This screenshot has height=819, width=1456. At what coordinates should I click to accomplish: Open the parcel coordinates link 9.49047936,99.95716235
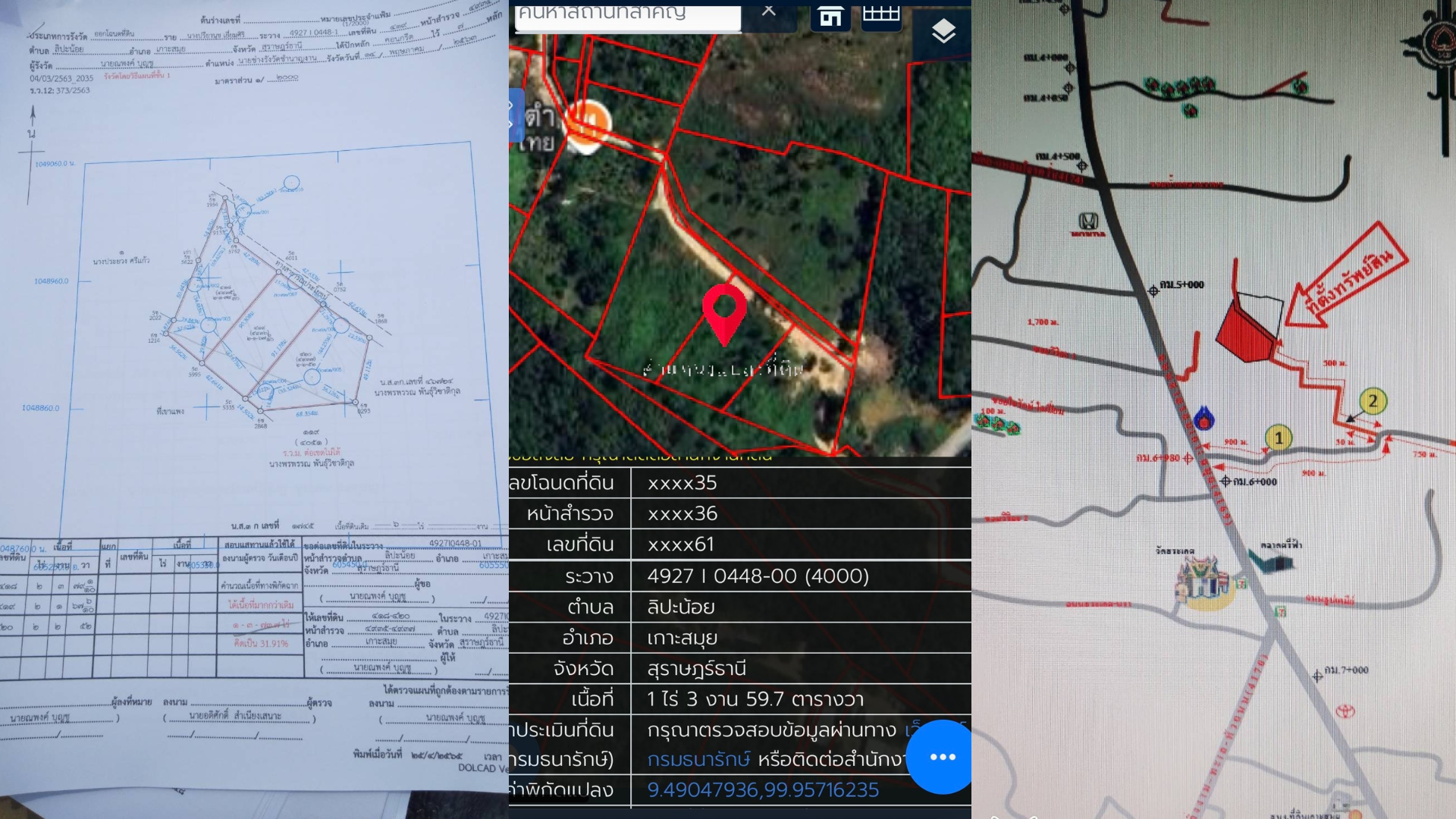click(763, 790)
